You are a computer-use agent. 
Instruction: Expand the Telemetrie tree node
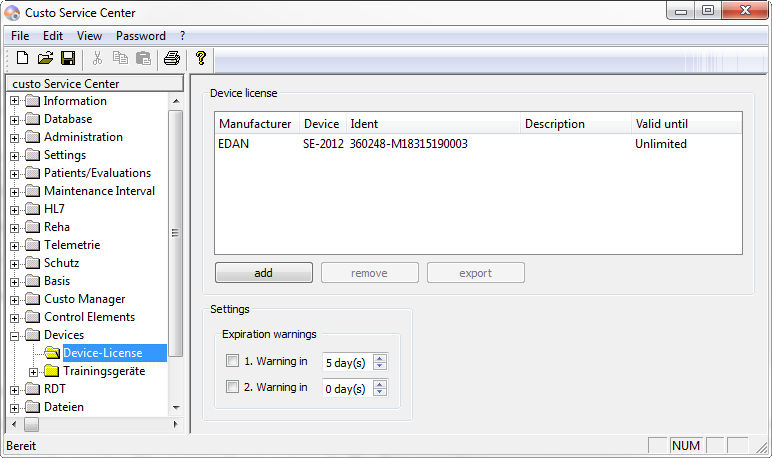14,246
